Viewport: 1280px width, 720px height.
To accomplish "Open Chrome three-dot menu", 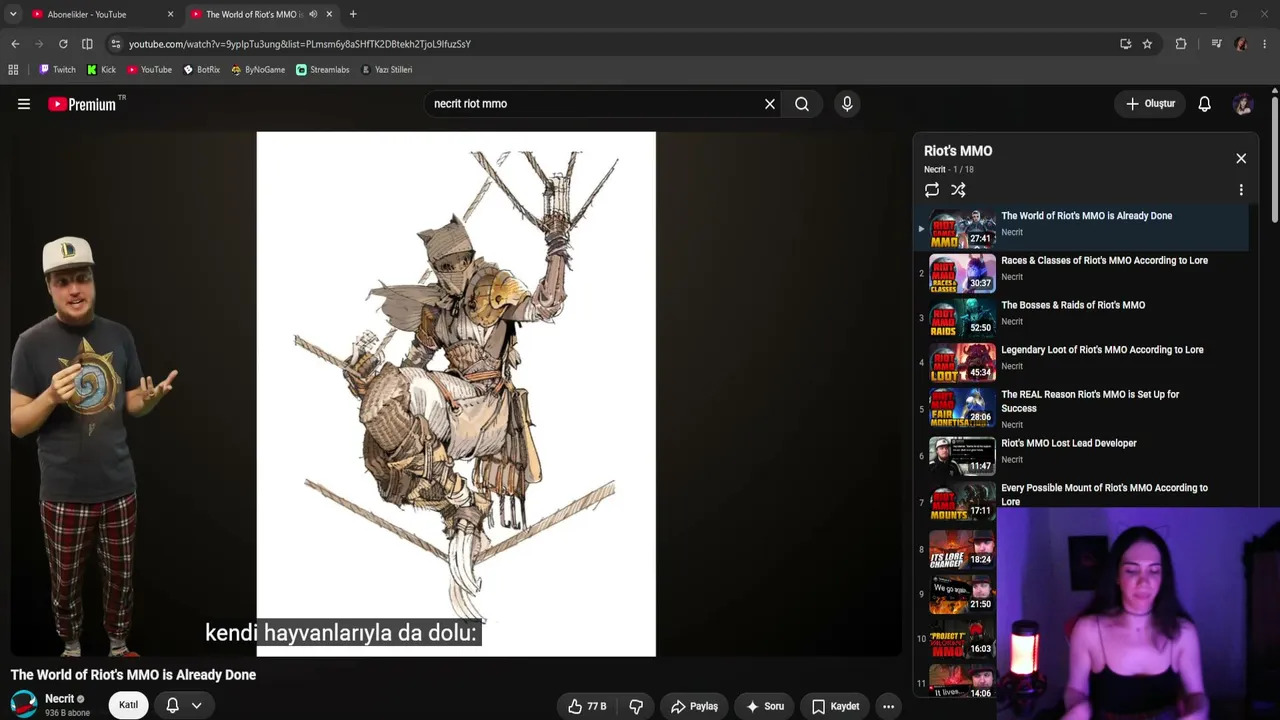I will [x=1265, y=44].
